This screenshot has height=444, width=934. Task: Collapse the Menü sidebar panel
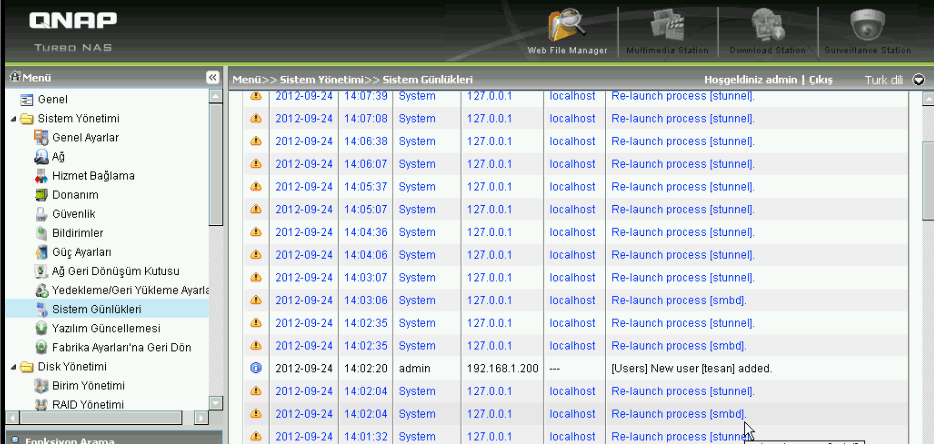pos(213,77)
